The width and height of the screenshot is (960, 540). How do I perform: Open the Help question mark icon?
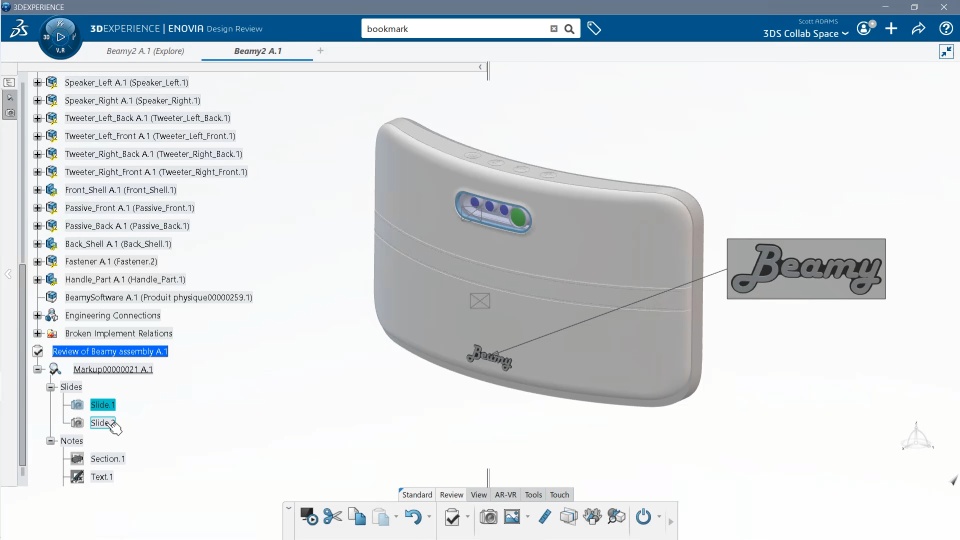[x=946, y=28]
